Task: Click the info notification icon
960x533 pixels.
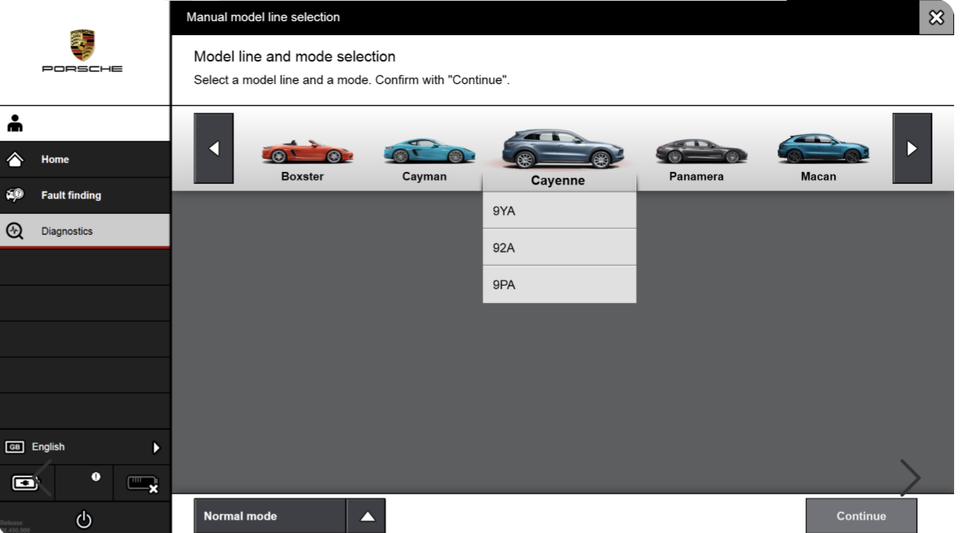Action: tap(96, 476)
